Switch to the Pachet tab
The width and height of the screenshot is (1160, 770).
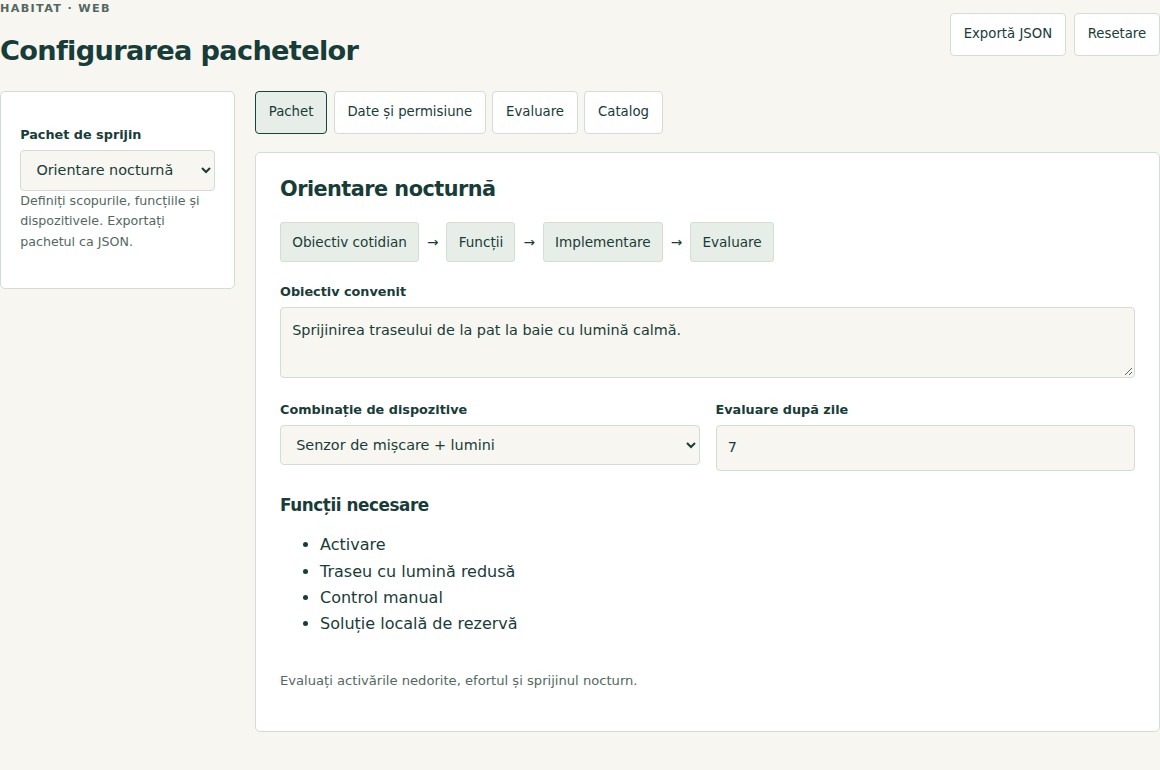tap(291, 112)
